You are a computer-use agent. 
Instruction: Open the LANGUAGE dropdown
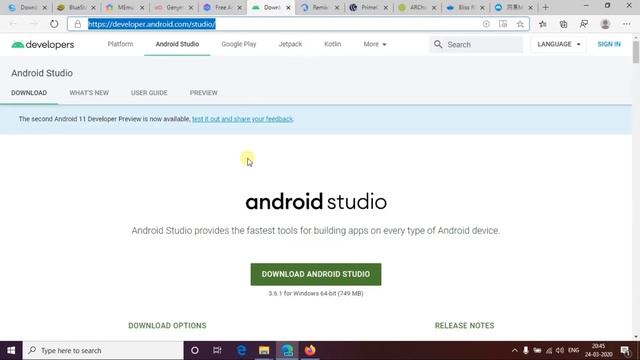point(558,44)
